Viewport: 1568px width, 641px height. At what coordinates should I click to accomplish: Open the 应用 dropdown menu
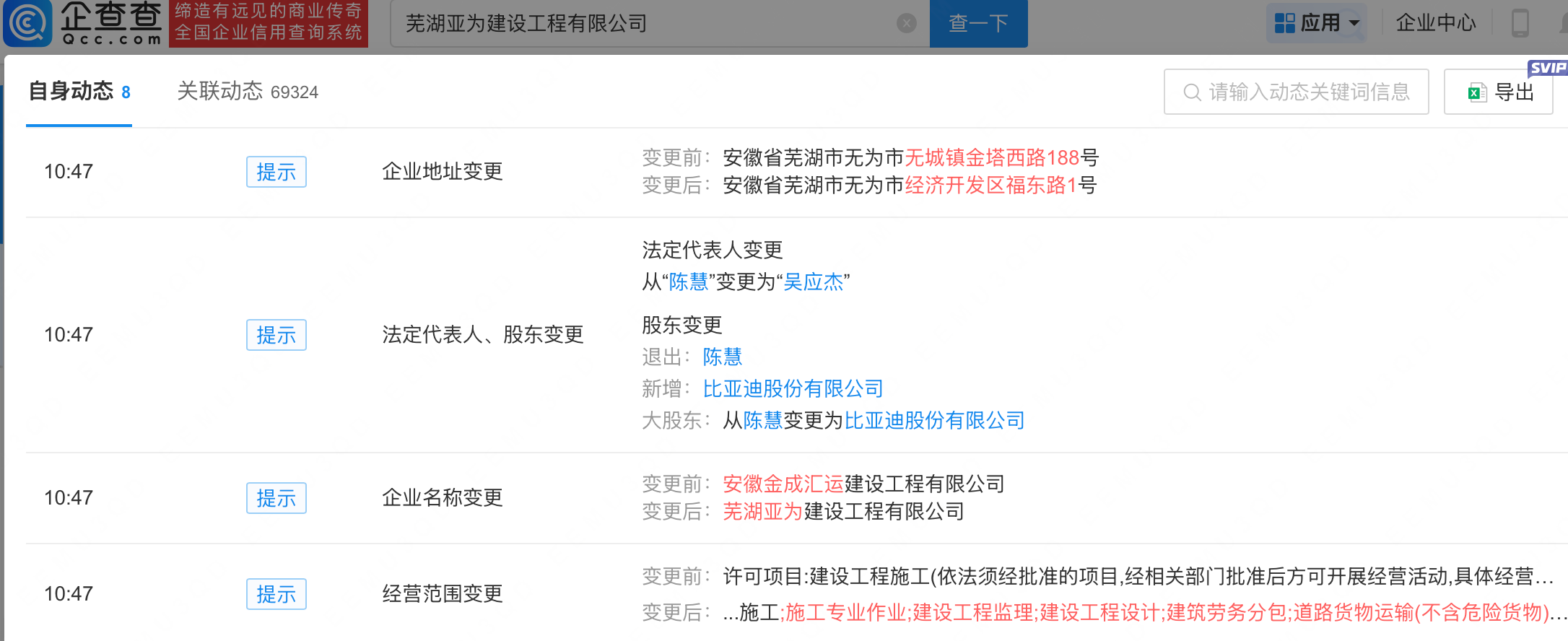(1316, 23)
